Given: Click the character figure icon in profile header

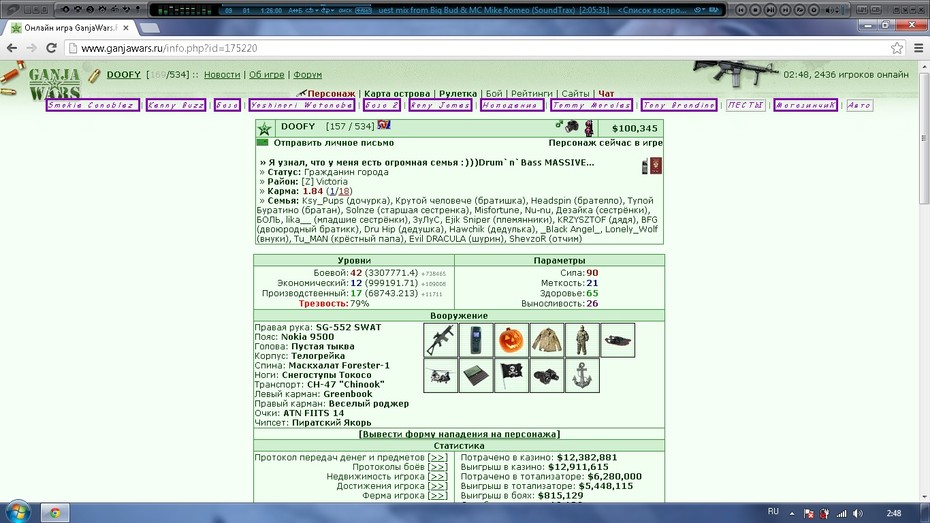Looking at the screenshot, I should [x=588, y=127].
